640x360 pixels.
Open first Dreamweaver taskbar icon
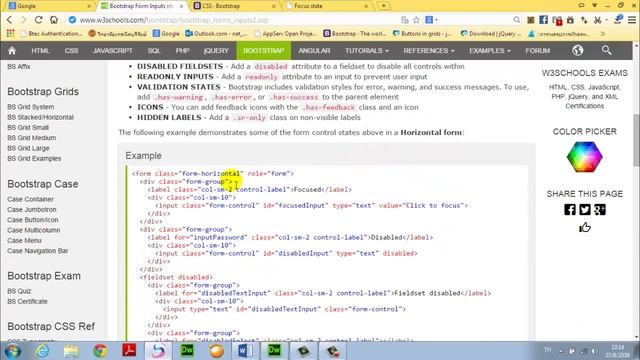[187, 351]
